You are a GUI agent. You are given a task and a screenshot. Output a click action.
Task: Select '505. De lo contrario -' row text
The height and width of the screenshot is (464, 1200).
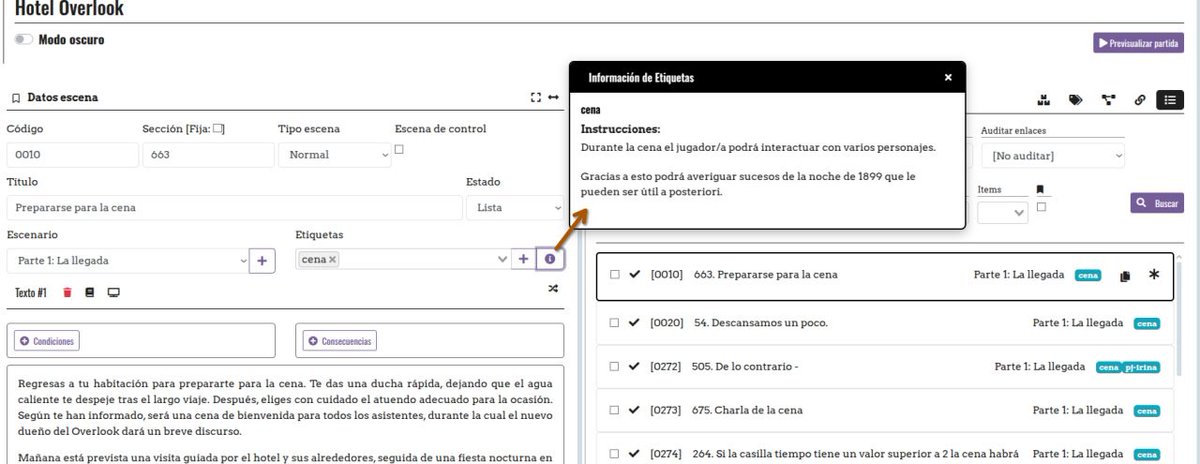[x=744, y=367]
